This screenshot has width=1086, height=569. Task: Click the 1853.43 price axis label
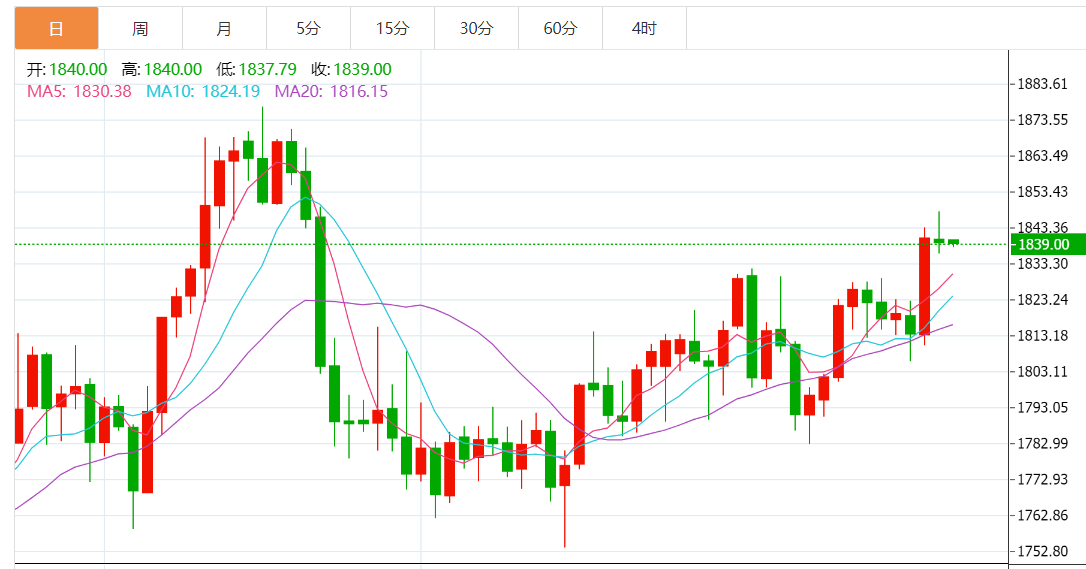point(1042,192)
